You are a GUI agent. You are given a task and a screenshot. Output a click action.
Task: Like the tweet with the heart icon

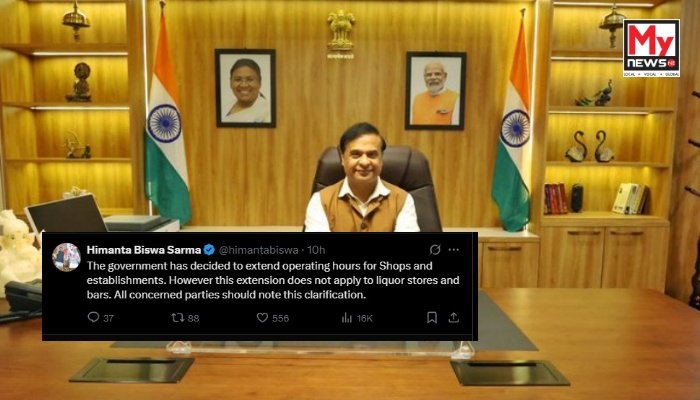[x=262, y=317]
